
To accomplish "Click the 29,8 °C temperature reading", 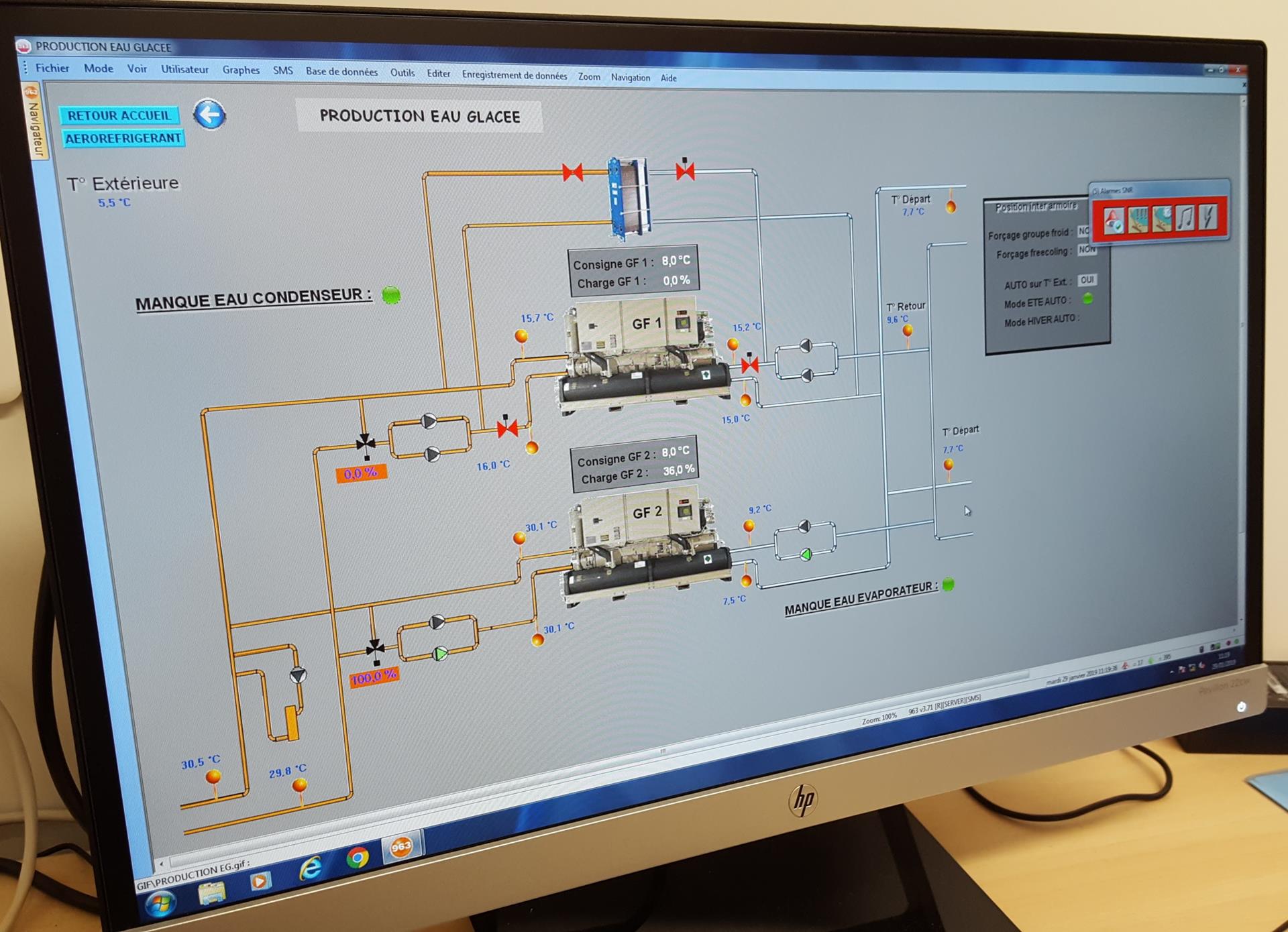I will [x=288, y=771].
